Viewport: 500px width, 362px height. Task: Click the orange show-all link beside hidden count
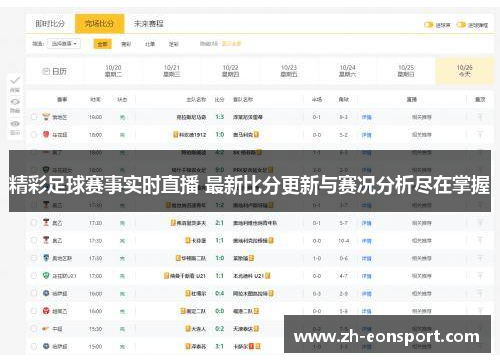(x=231, y=44)
